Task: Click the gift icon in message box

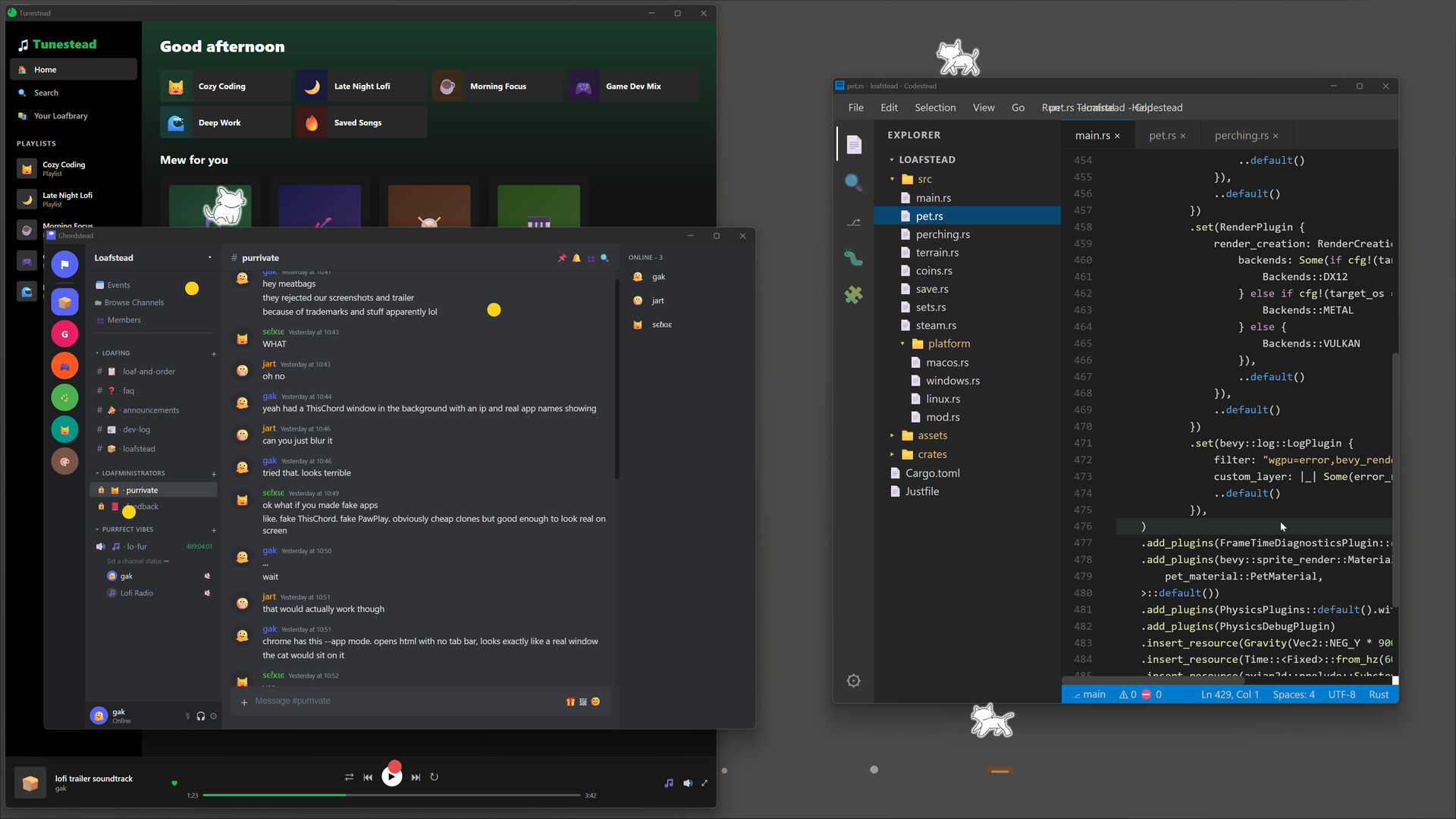Action: 570,701
